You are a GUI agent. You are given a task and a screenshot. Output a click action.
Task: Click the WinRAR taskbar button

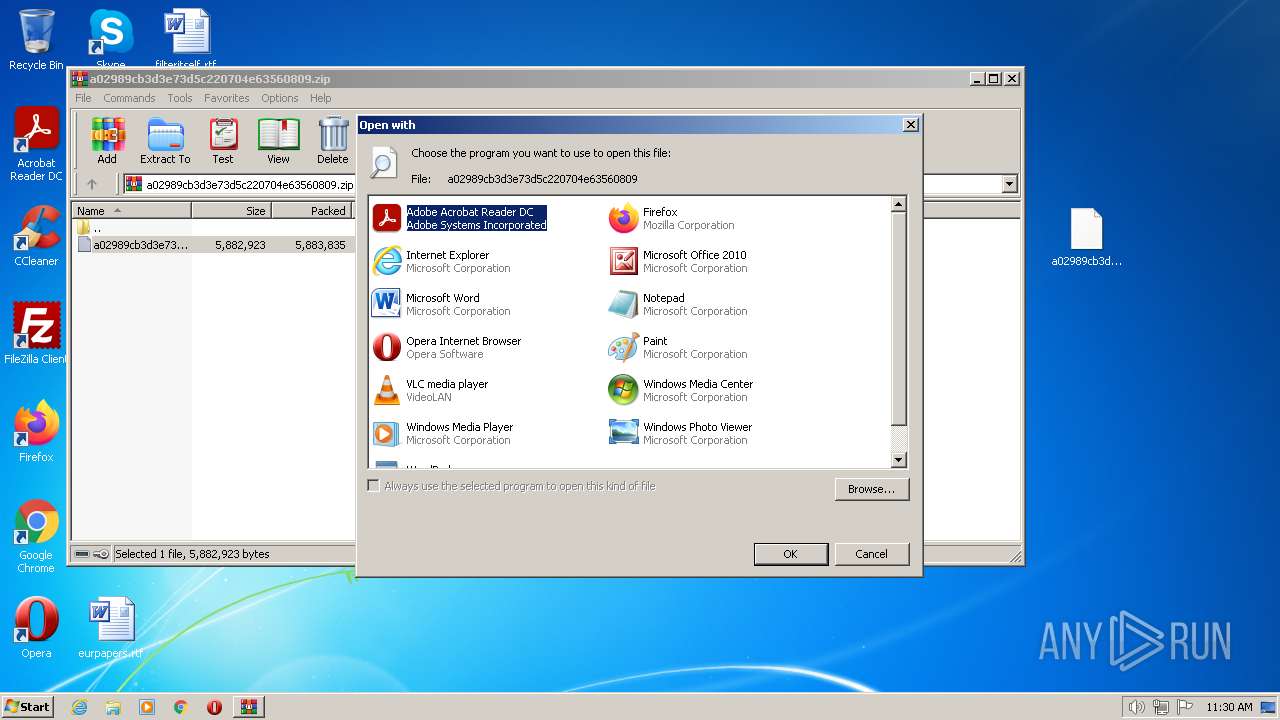[248, 707]
